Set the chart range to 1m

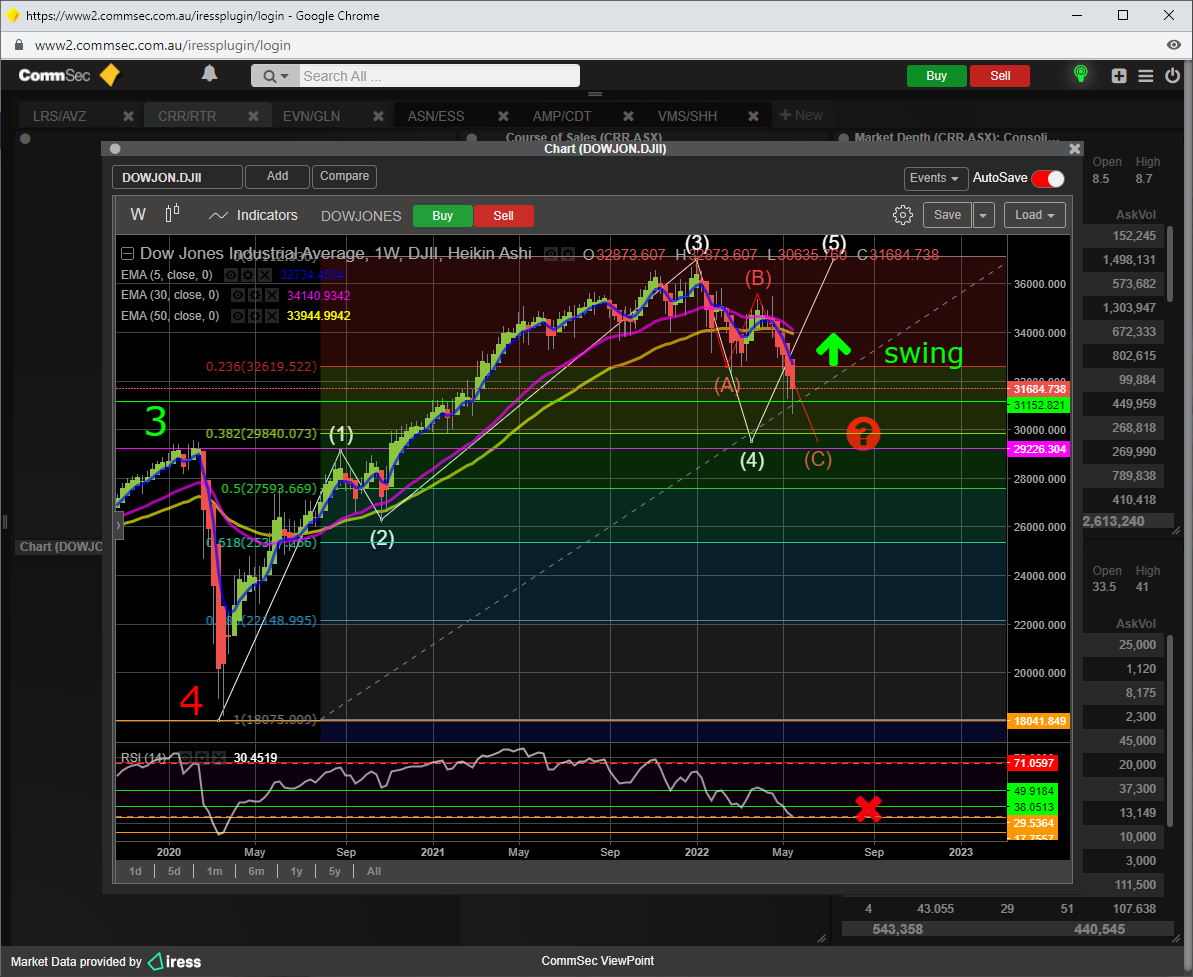215,871
